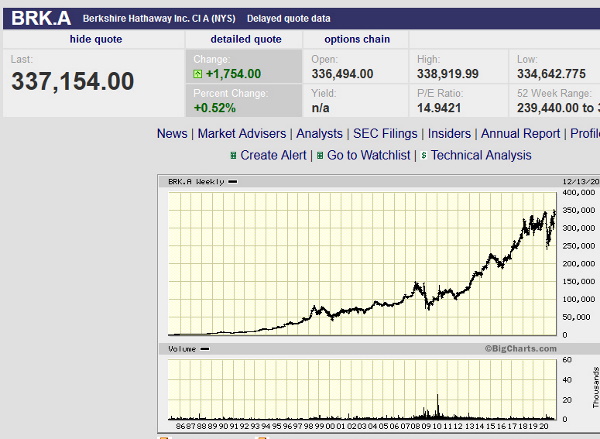Click the dollar icon beside Technical Analysis

click(424, 155)
